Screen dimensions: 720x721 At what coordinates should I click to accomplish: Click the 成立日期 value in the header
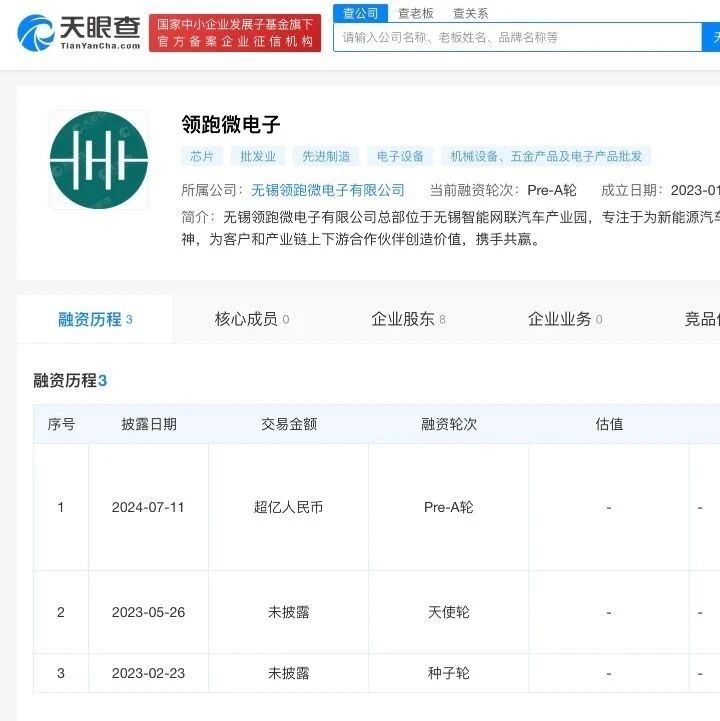tap(695, 190)
